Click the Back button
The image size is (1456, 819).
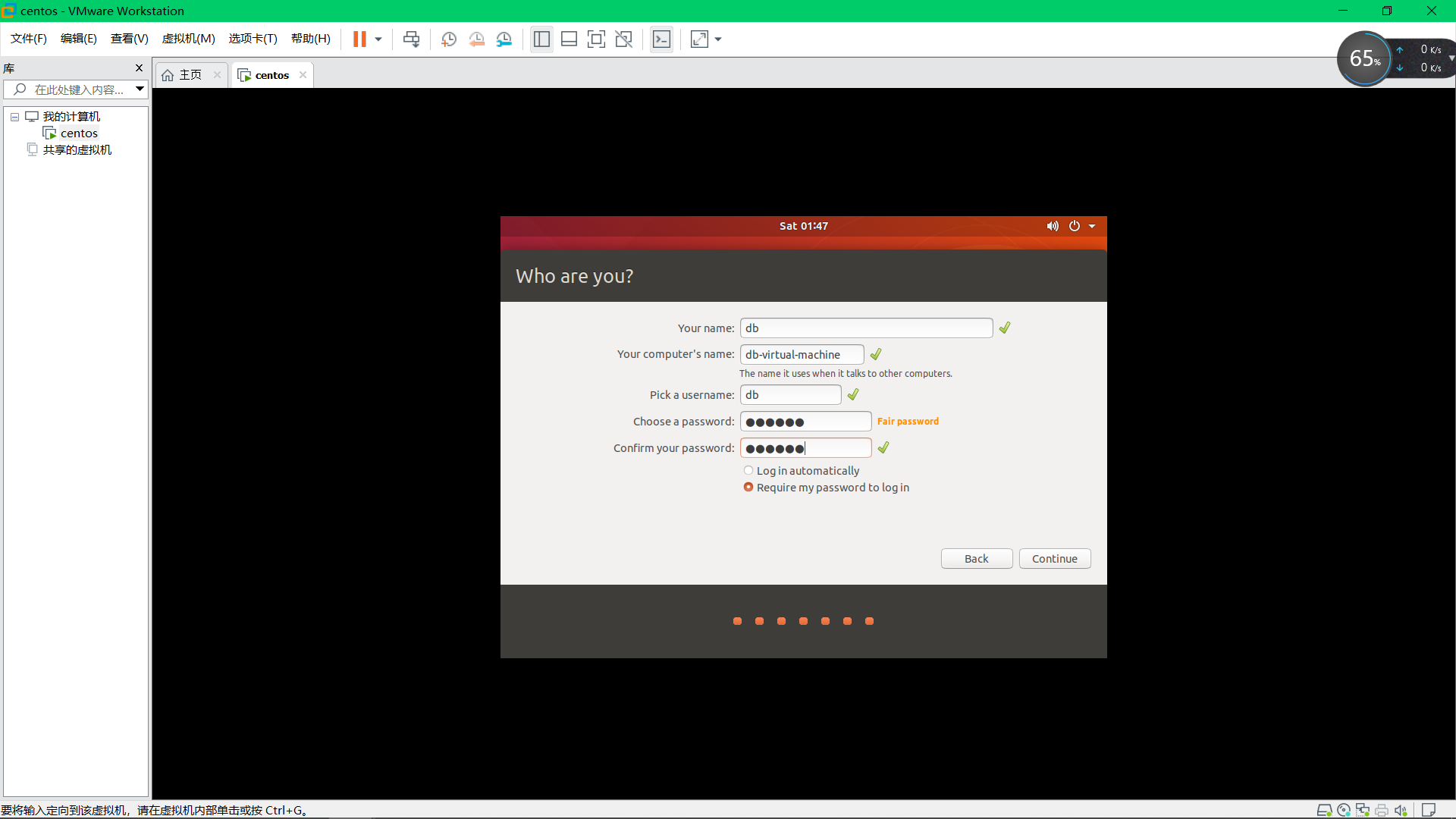tap(976, 559)
